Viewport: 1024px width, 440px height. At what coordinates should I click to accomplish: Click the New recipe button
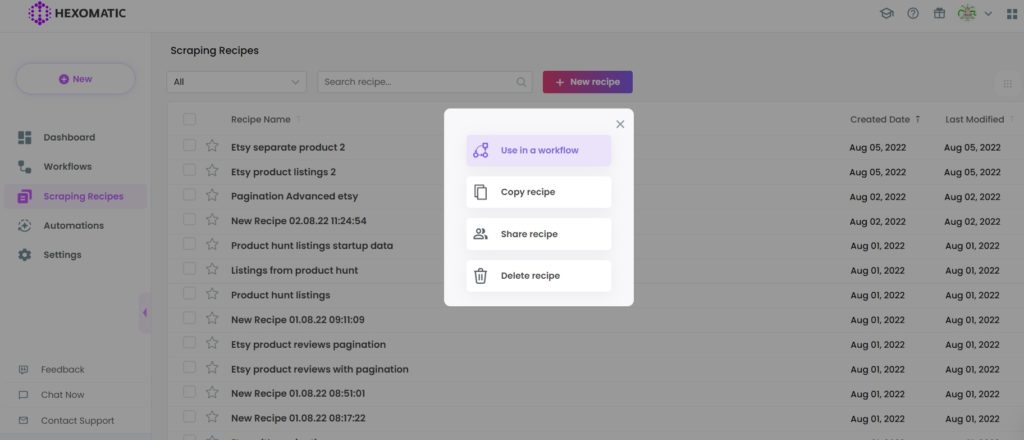(588, 82)
